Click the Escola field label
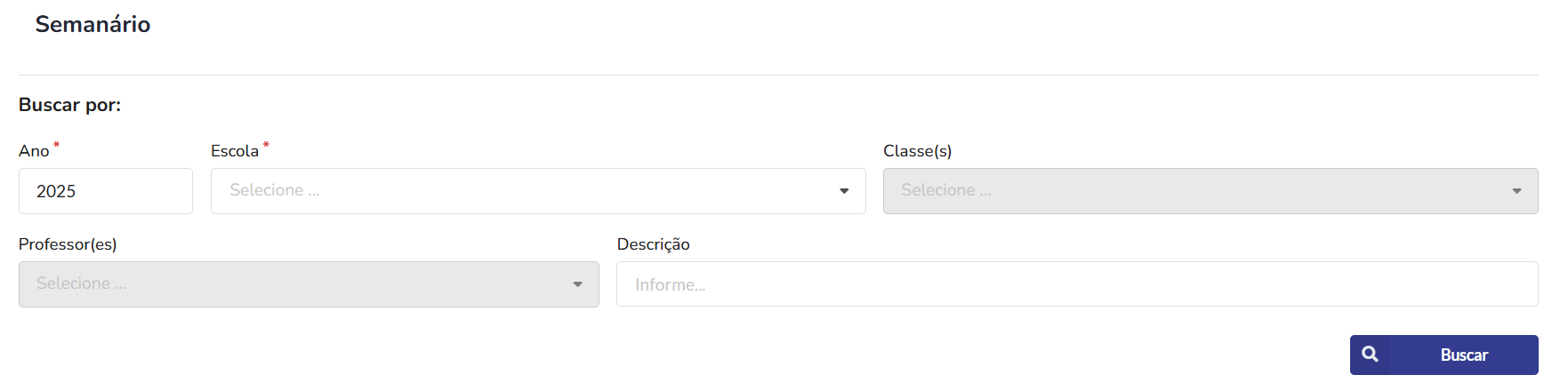The height and width of the screenshot is (391, 1568). 235,151
